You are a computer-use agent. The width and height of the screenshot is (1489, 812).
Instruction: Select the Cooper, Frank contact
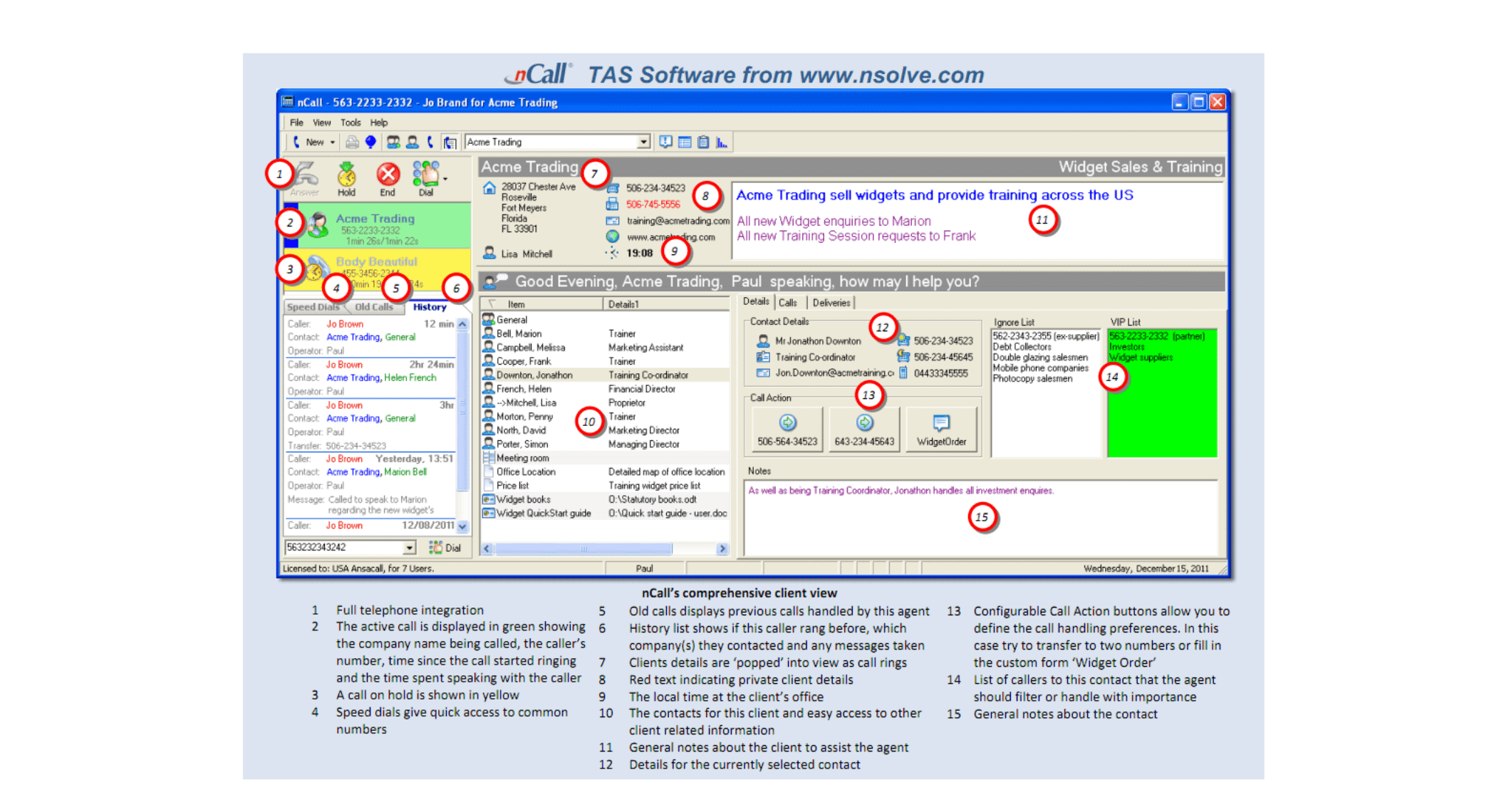tap(605, 361)
